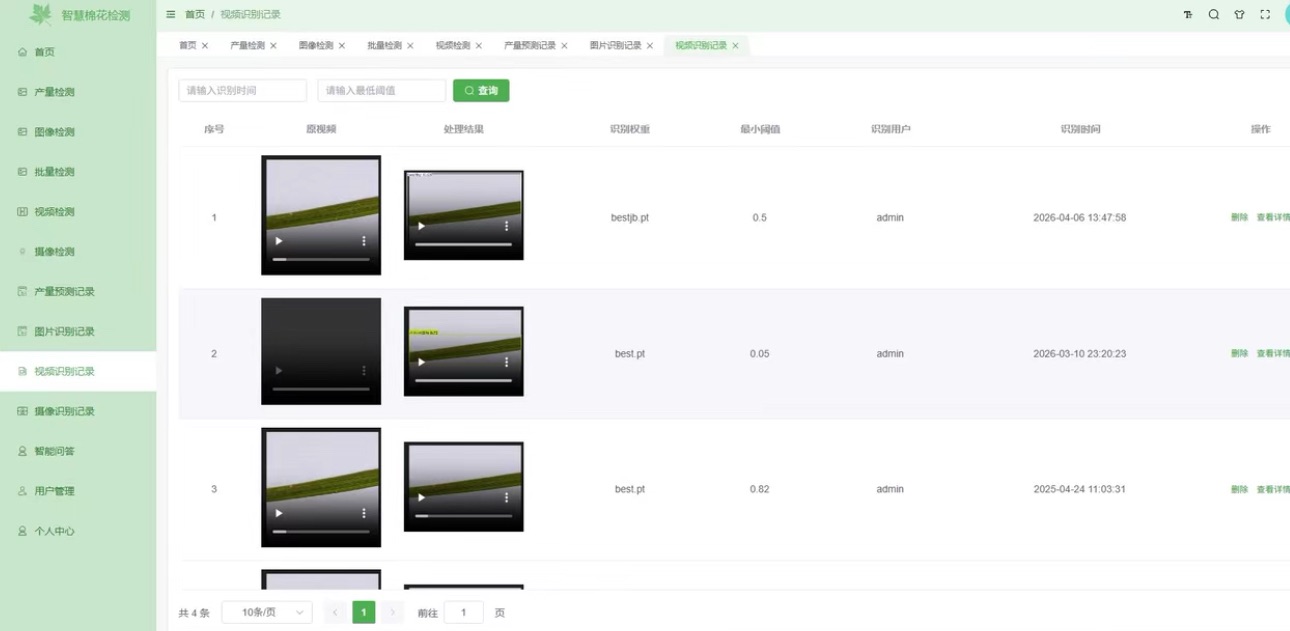The width and height of the screenshot is (1290, 631).
Task: Delete row 1 record via 删除
Action: point(1239,218)
